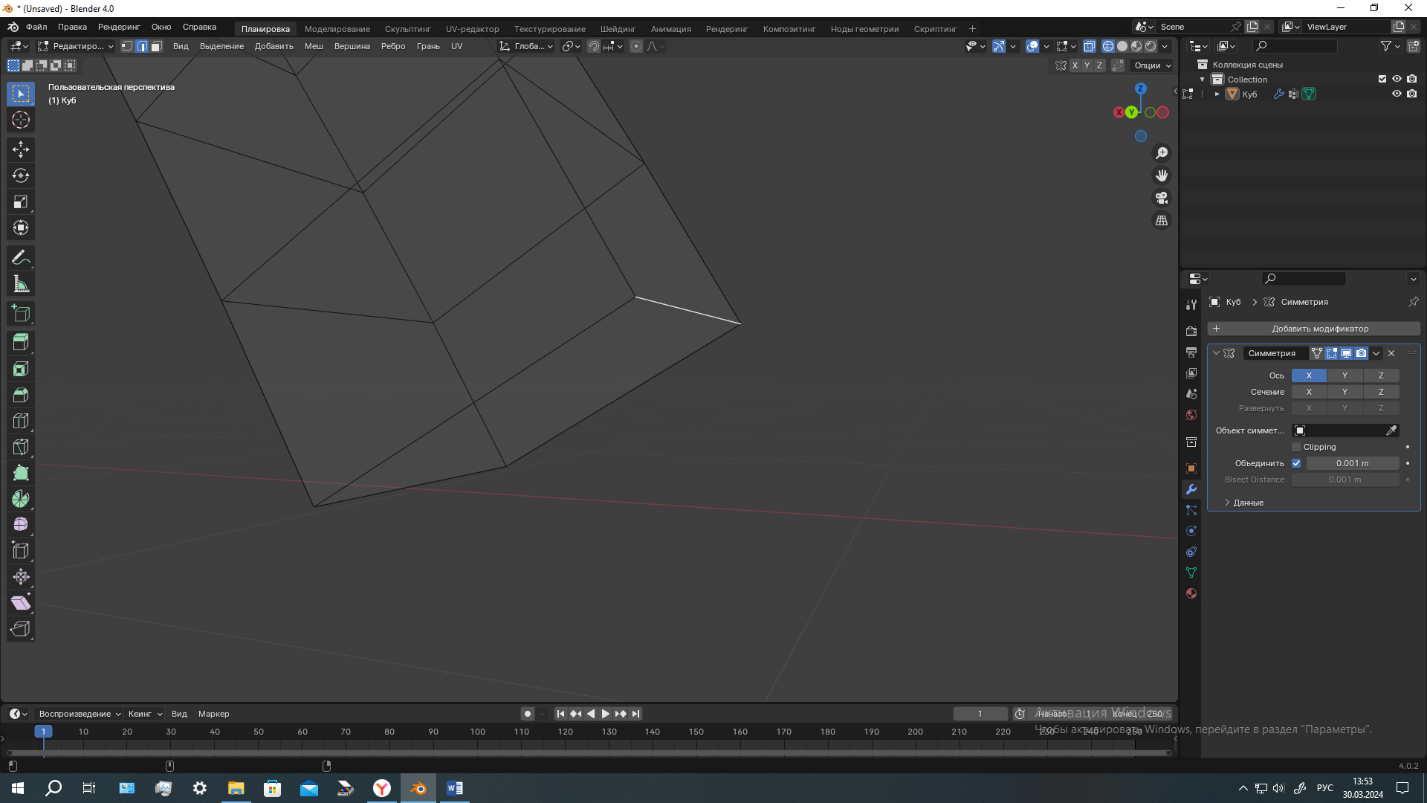1427x803 pixels.
Task: Toggle camera view in the viewport
Action: pos(1162,199)
